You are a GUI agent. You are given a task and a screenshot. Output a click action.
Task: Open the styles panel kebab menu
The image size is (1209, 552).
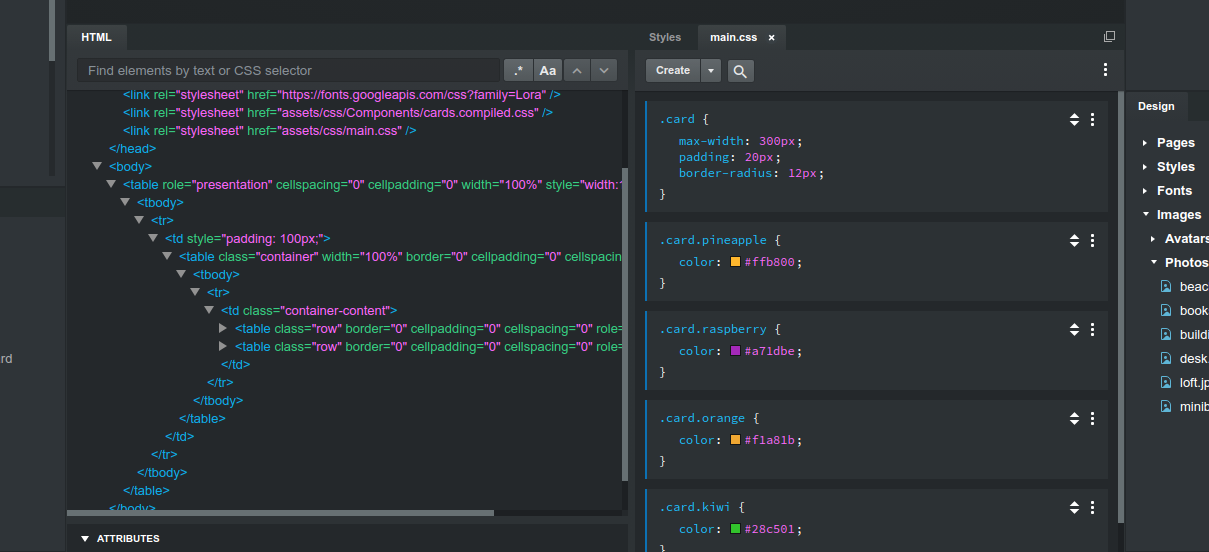1105,70
